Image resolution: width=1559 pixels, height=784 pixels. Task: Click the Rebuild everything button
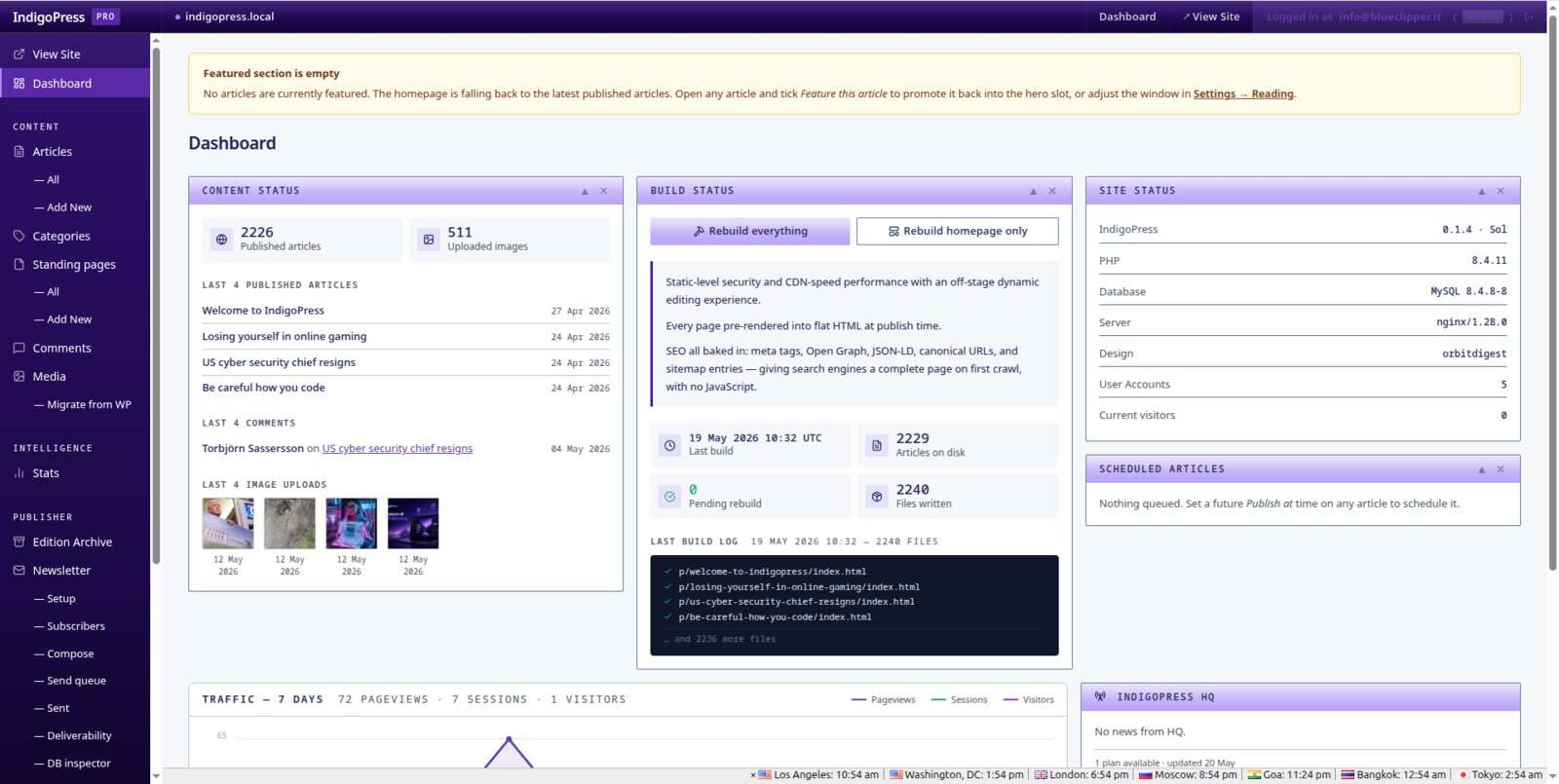[x=750, y=231]
